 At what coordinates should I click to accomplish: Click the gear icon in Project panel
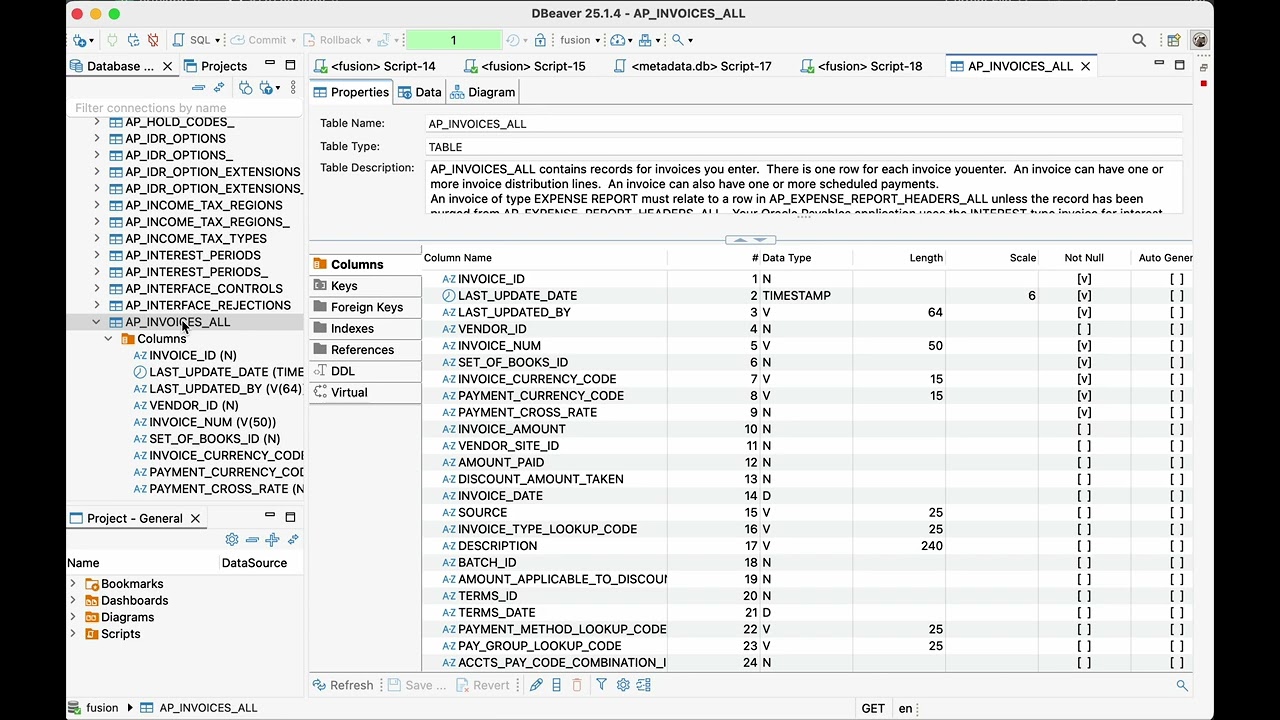(232, 540)
